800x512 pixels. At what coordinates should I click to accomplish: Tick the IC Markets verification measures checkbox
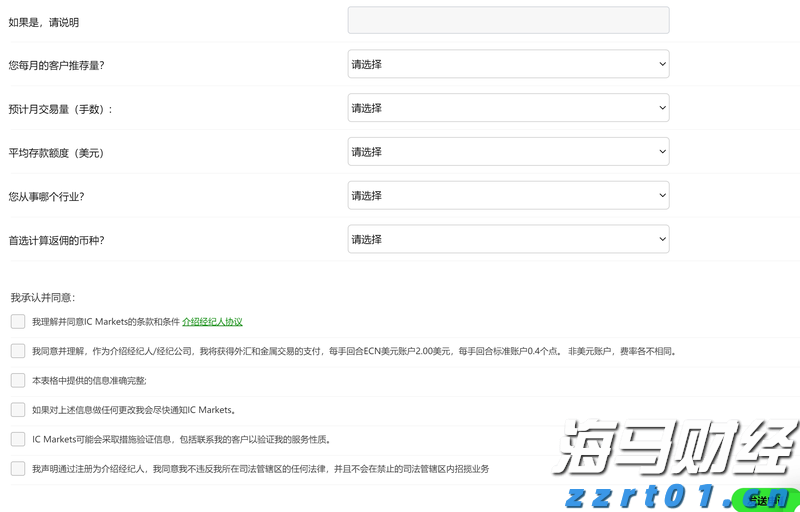point(18,439)
